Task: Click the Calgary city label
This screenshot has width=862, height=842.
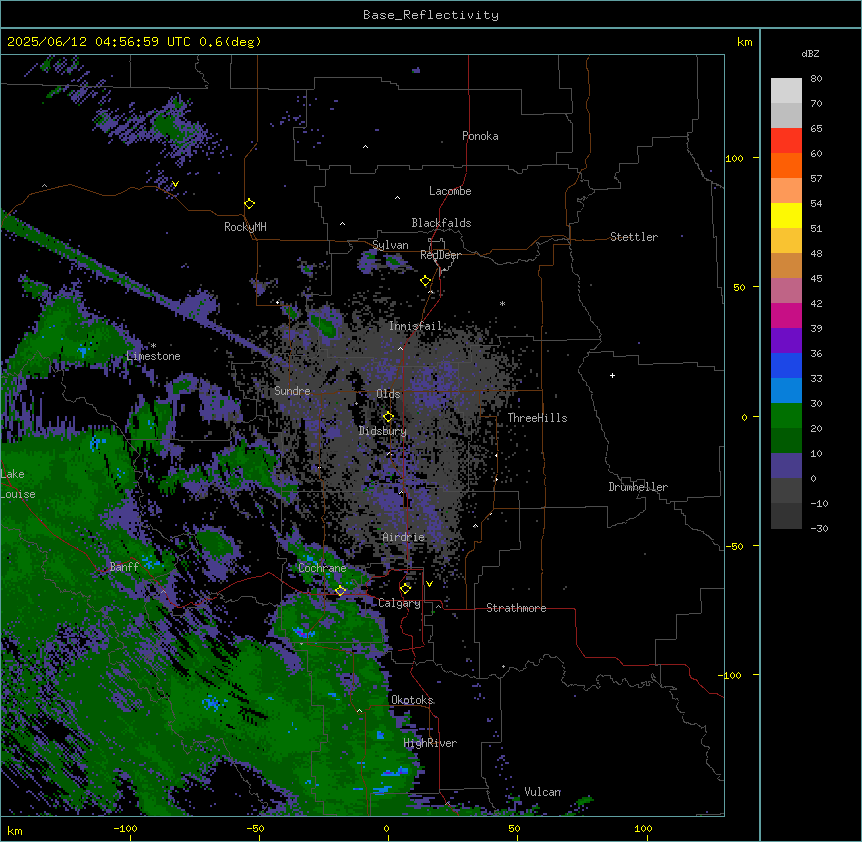Action: point(399,603)
